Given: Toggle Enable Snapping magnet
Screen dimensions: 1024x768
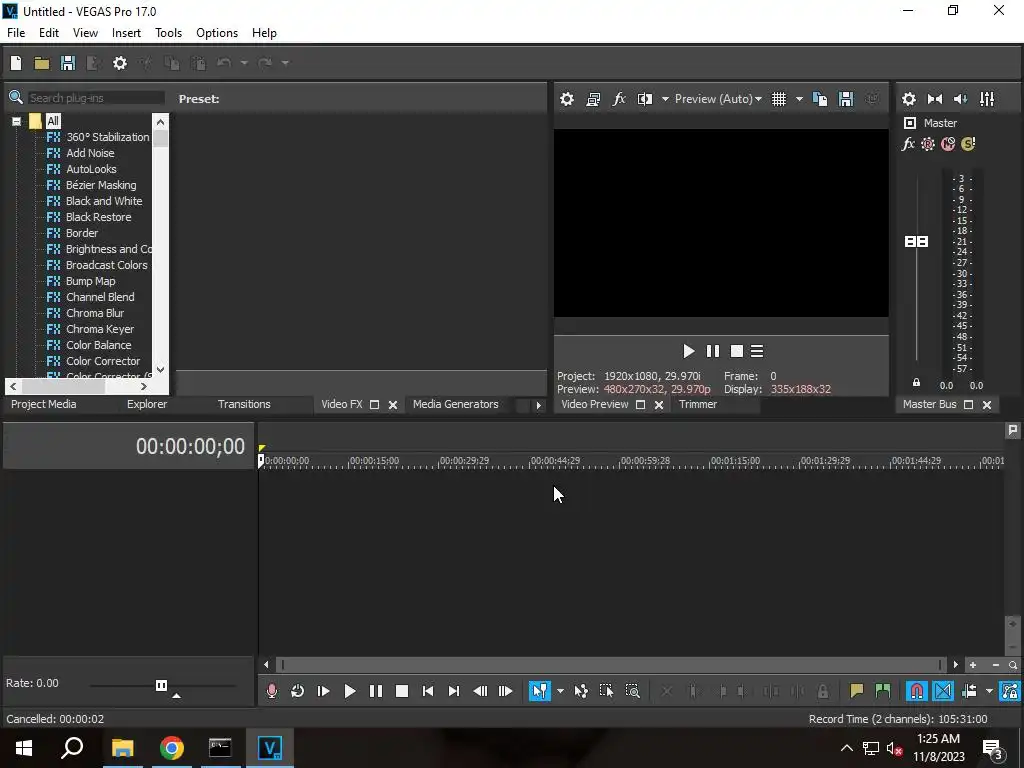Looking at the screenshot, I should pos(916,691).
